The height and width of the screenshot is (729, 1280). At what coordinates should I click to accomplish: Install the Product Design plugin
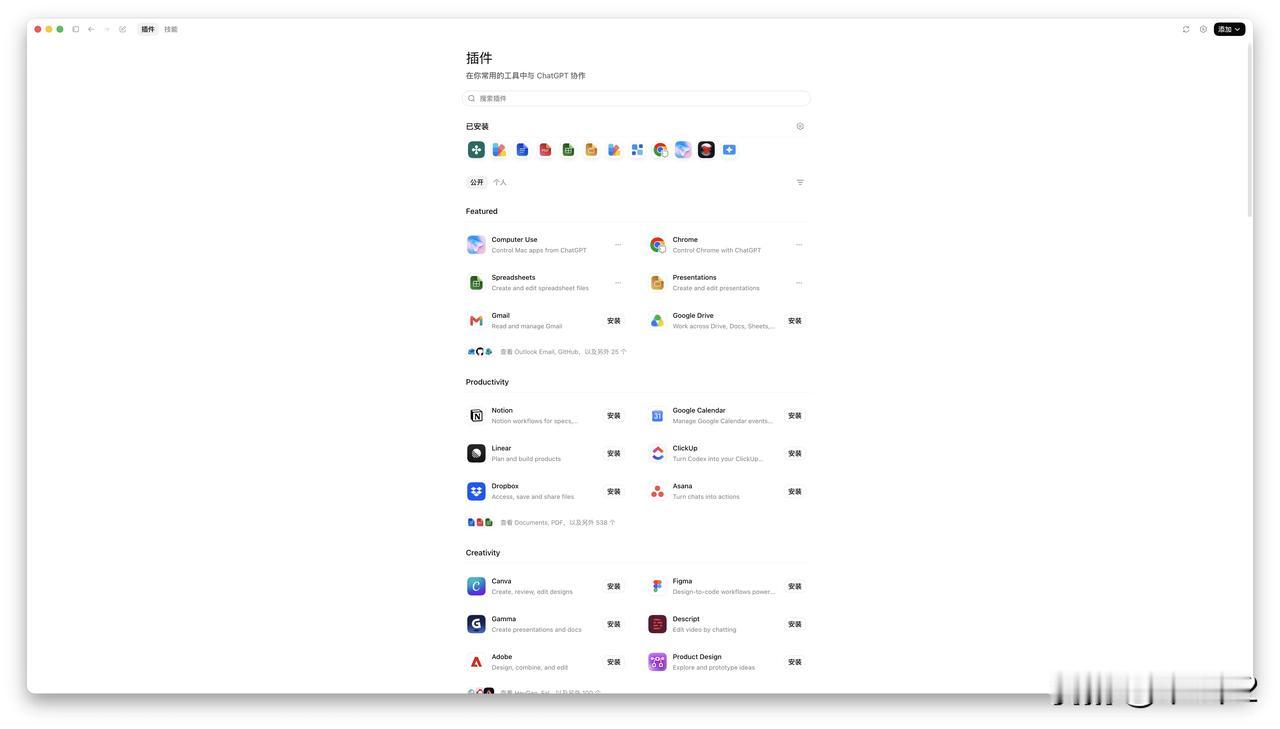tap(795, 663)
